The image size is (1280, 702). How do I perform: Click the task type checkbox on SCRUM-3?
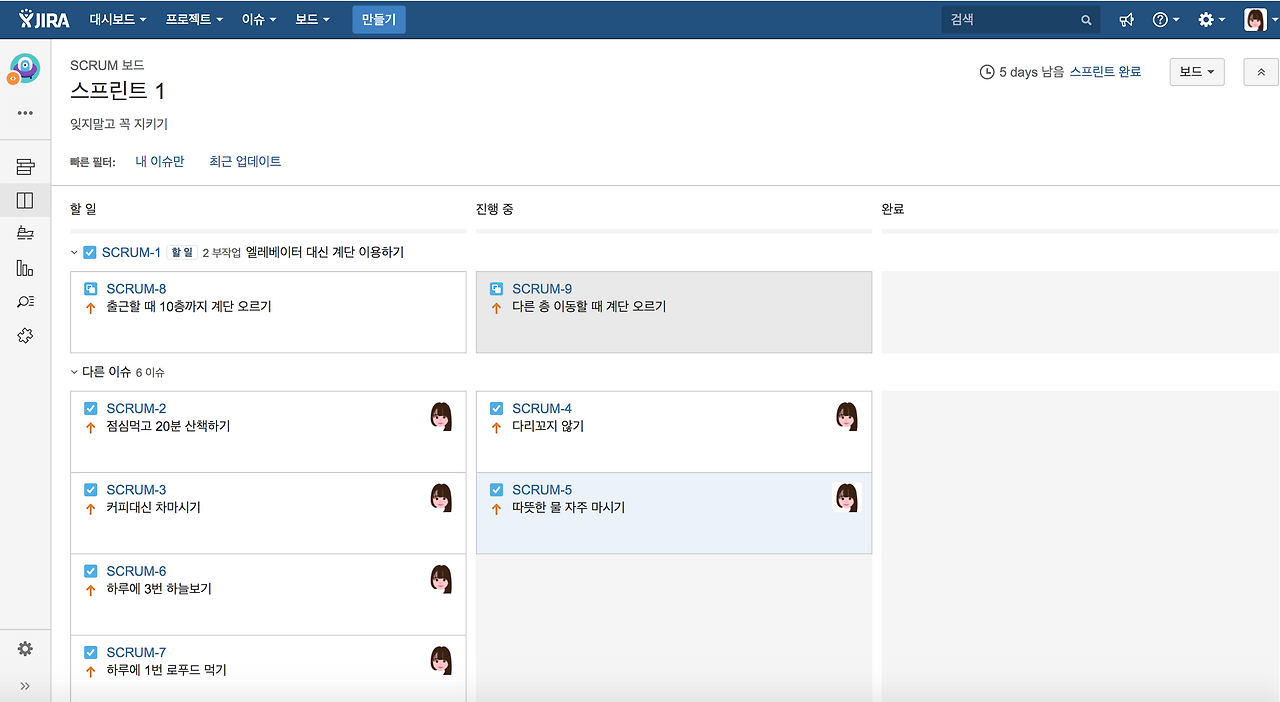coord(91,490)
